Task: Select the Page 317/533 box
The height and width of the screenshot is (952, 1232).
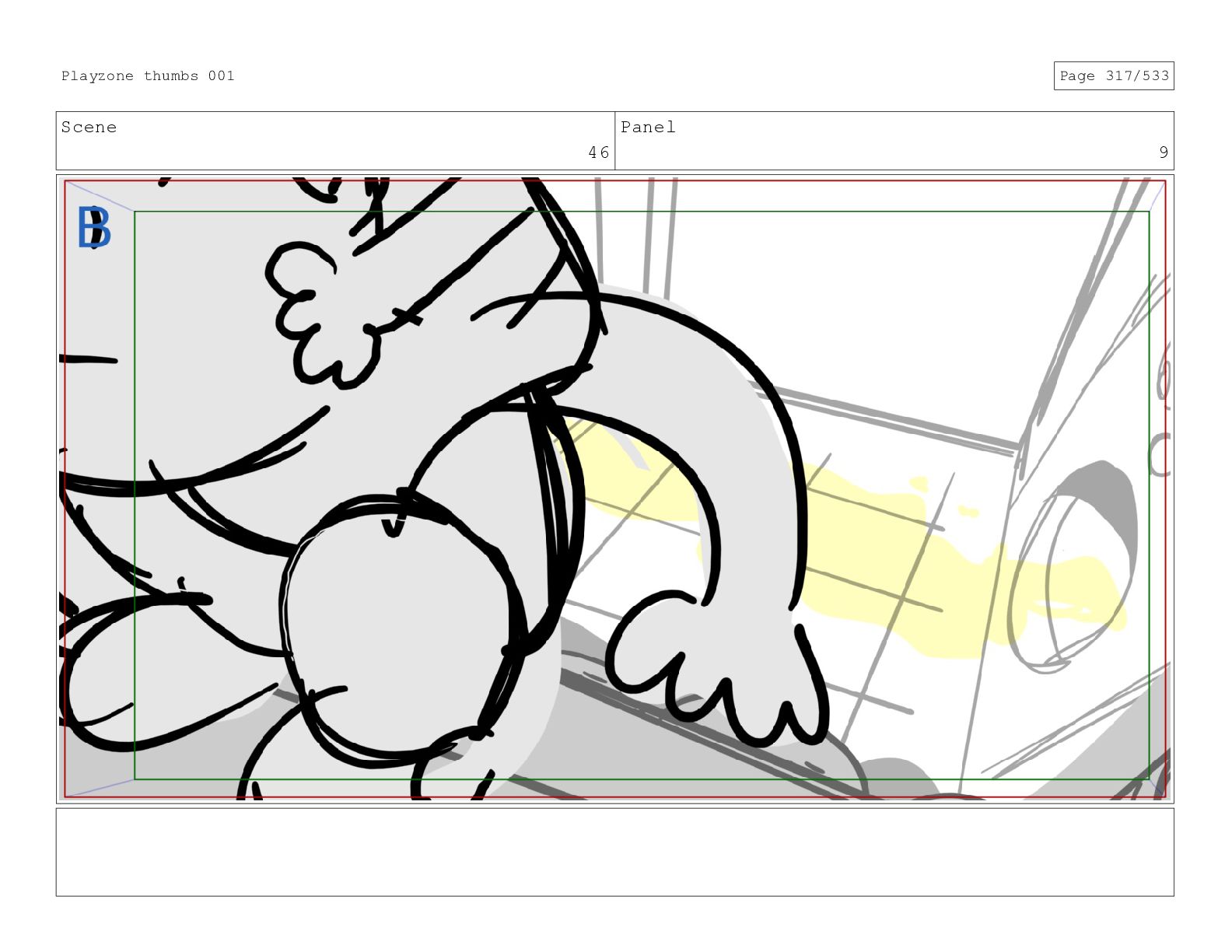Action: click(x=1113, y=76)
